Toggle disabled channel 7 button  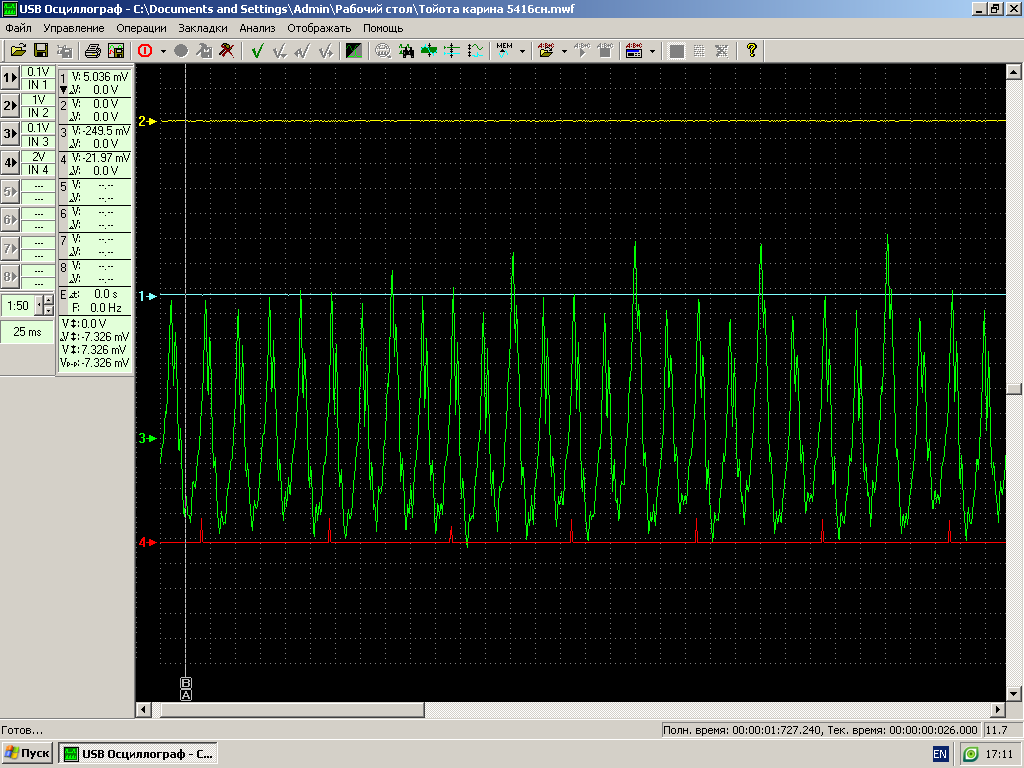[10, 248]
